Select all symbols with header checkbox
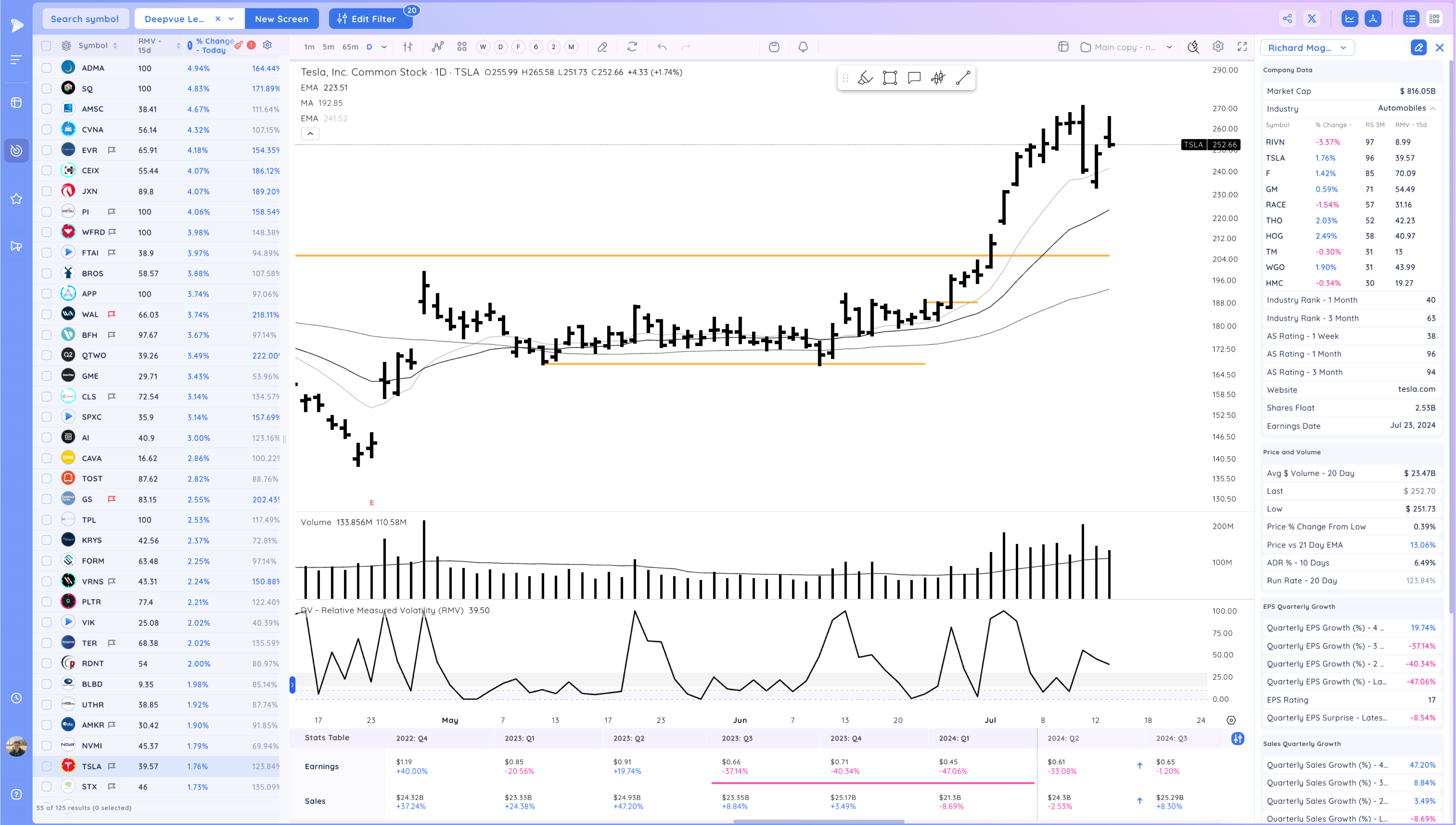 (47, 46)
